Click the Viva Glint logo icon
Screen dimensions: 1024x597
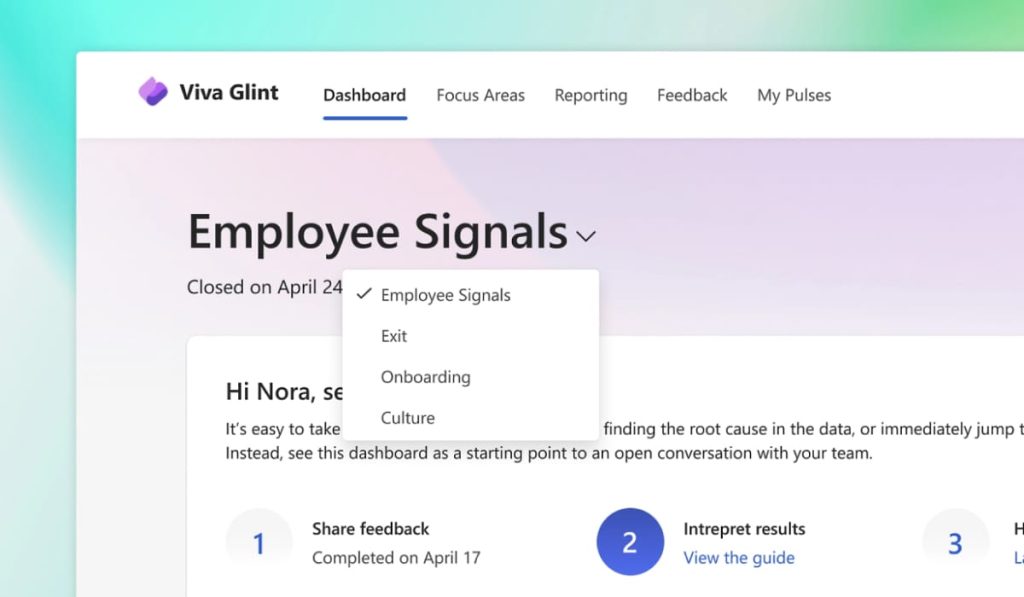153,91
